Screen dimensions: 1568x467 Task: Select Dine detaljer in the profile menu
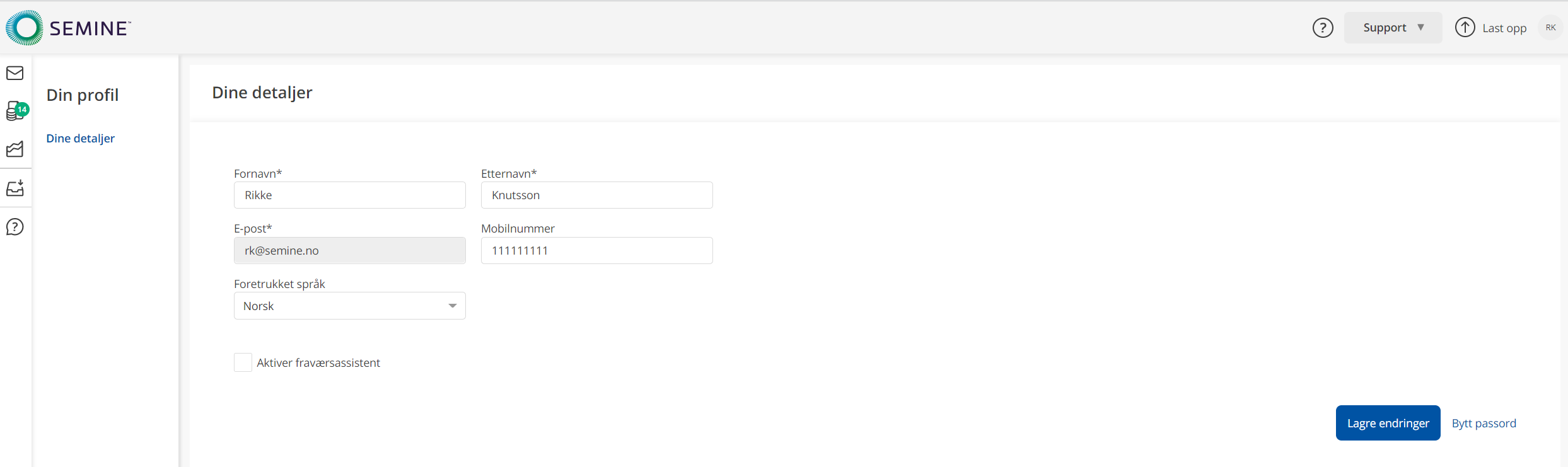81,139
